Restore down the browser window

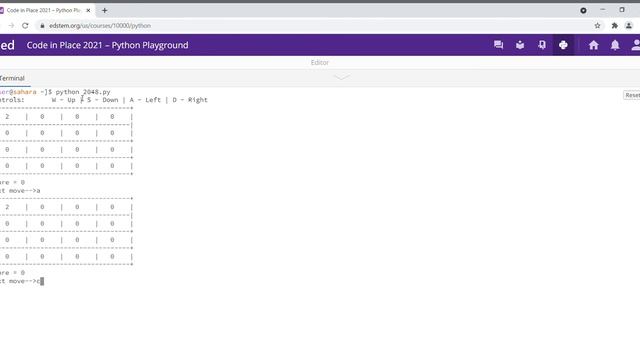pyautogui.click(x=622, y=10)
